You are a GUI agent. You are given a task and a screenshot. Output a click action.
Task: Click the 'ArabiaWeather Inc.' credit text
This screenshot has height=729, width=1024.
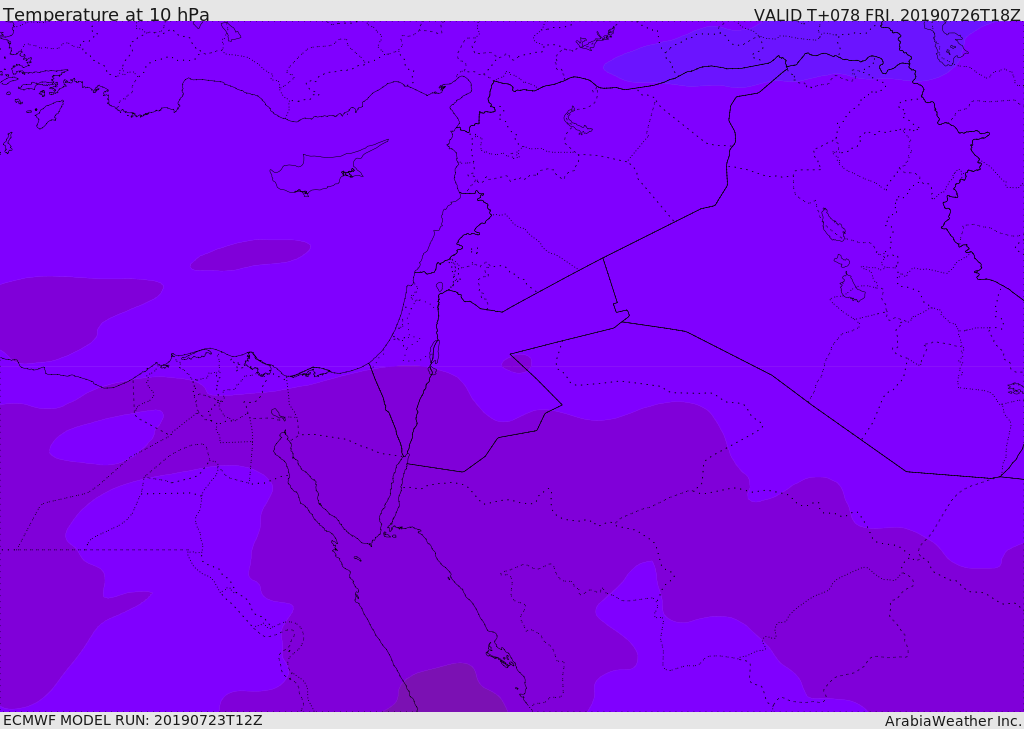tap(953, 721)
